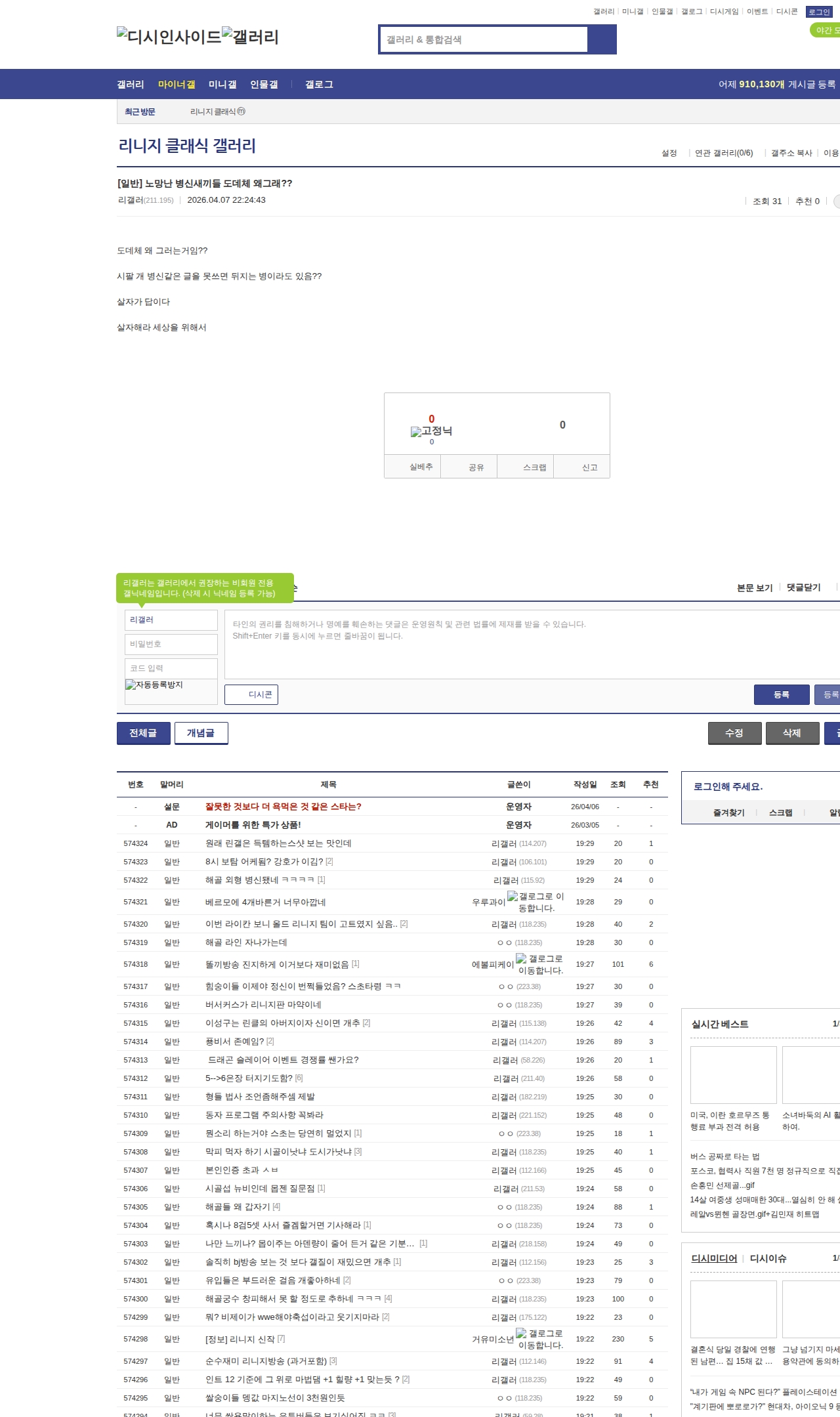Toggle the 야간 모드 night mode switch

tap(826, 30)
